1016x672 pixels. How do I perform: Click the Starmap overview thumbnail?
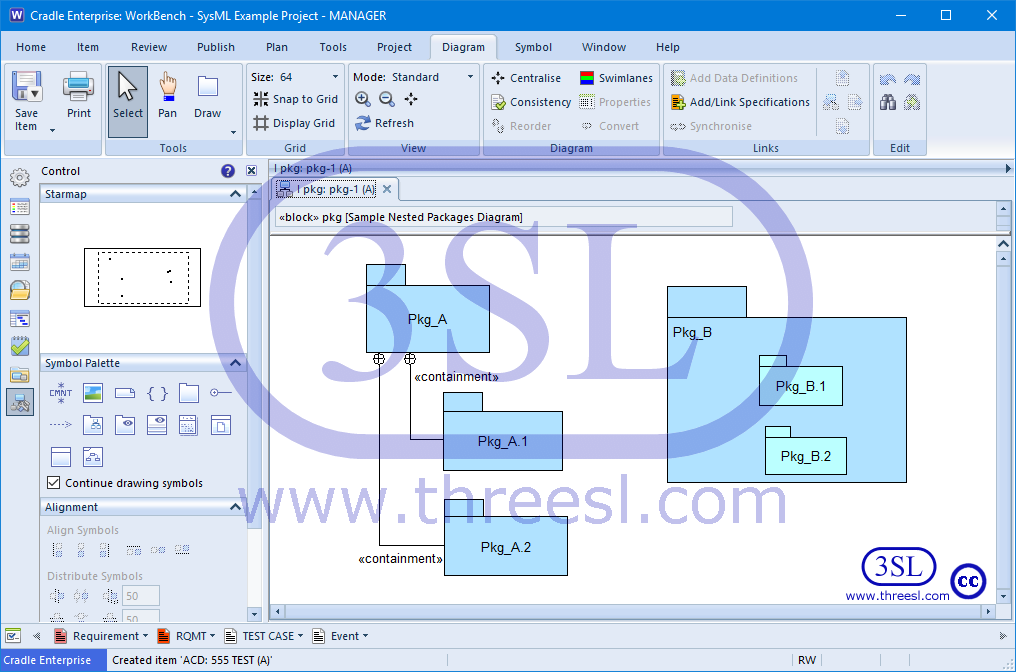pyautogui.click(x=143, y=277)
